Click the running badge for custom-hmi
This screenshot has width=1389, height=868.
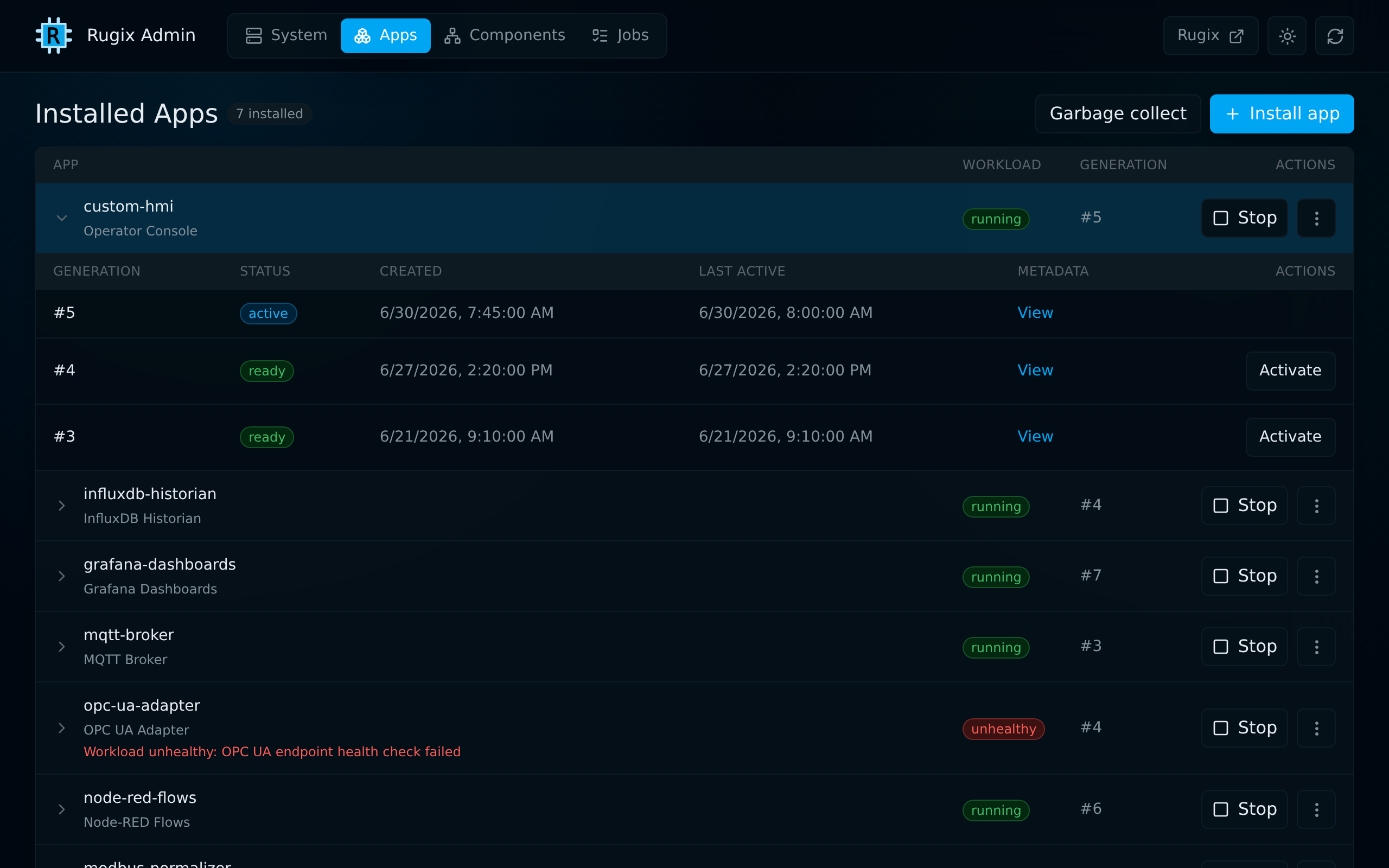(996, 219)
